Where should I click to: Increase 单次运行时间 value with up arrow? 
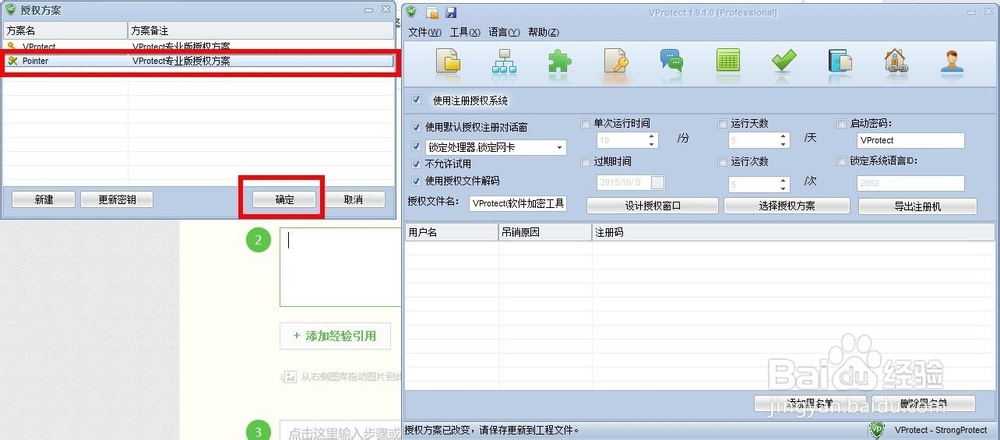coord(652,136)
